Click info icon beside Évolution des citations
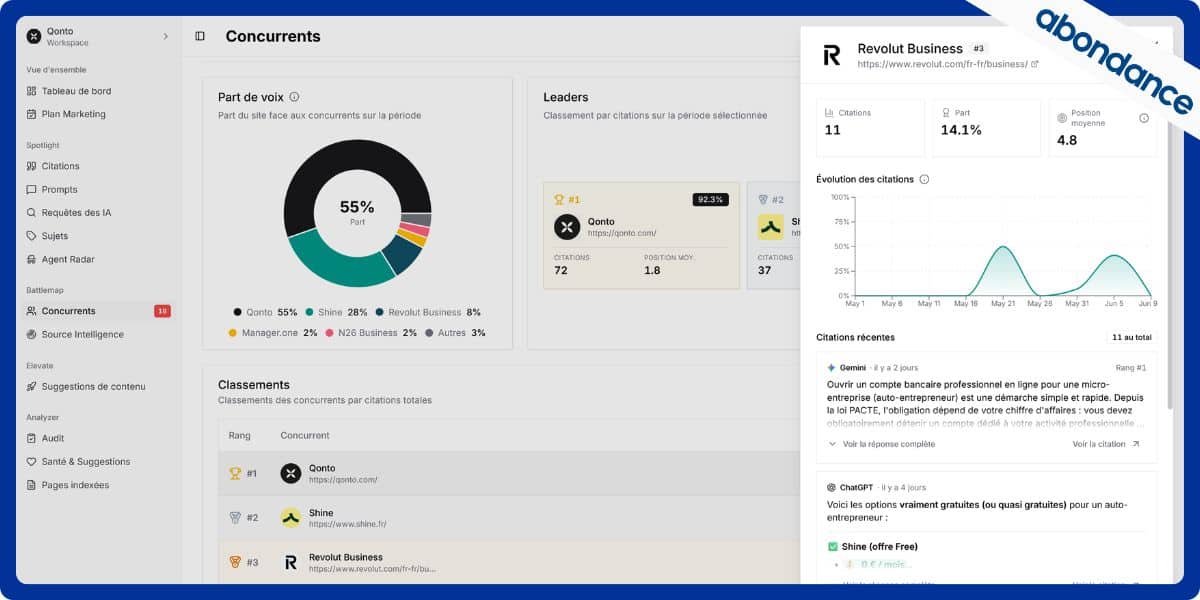Screen dimensions: 1200x600 [924, 179]
